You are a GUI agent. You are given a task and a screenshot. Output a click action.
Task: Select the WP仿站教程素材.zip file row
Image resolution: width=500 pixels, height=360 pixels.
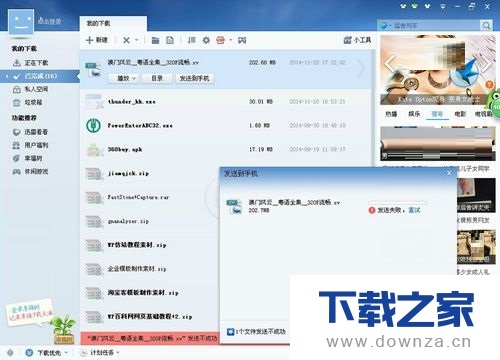(x=150, y=245)
